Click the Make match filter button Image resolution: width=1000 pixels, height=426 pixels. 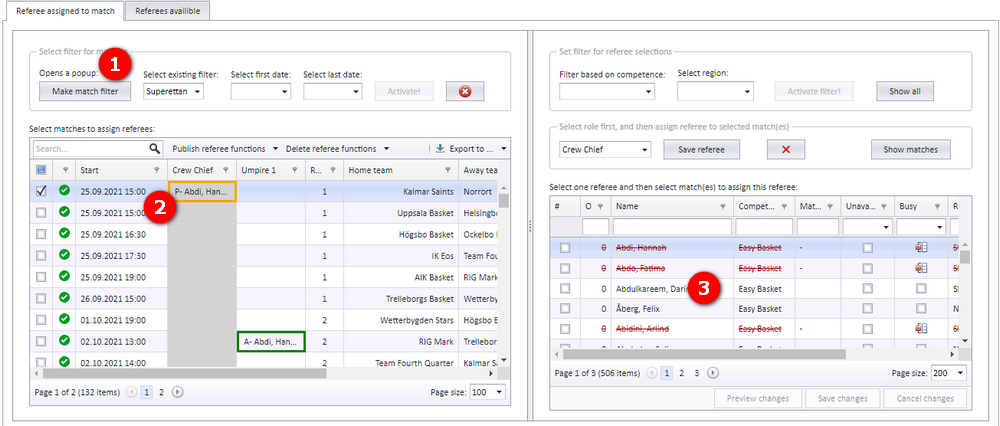click(x=85, y=91)
